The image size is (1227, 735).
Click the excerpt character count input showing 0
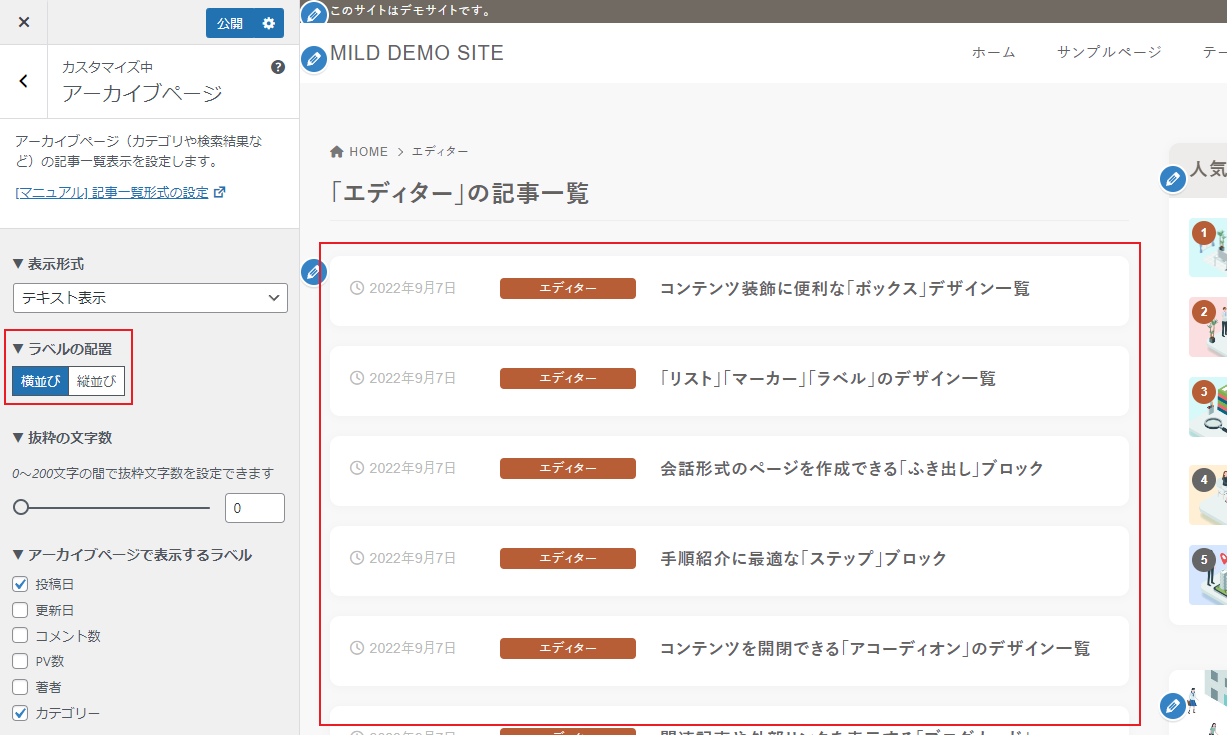[x=255, y=508]
